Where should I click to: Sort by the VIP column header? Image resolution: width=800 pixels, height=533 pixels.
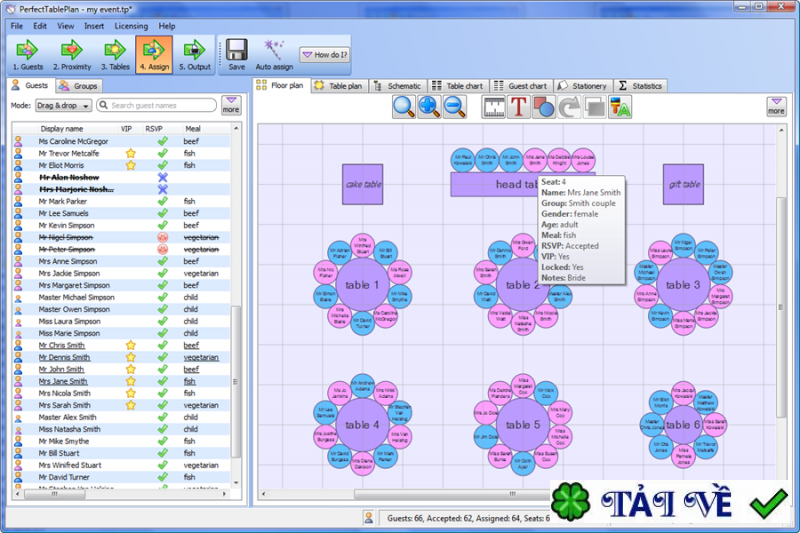[x=126, y=129]
